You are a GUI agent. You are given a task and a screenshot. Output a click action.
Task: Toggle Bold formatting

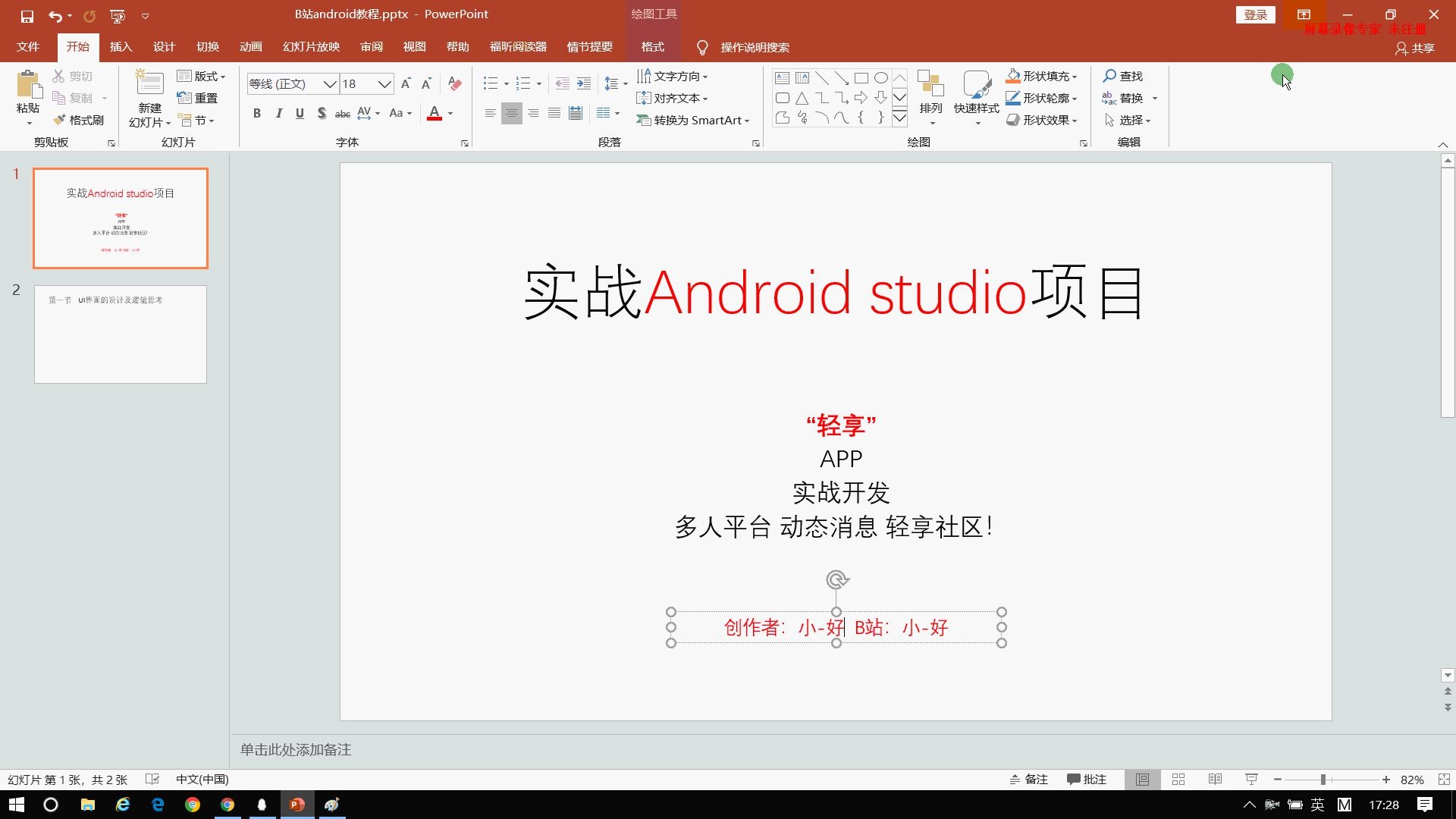click(x=257, y=113)
